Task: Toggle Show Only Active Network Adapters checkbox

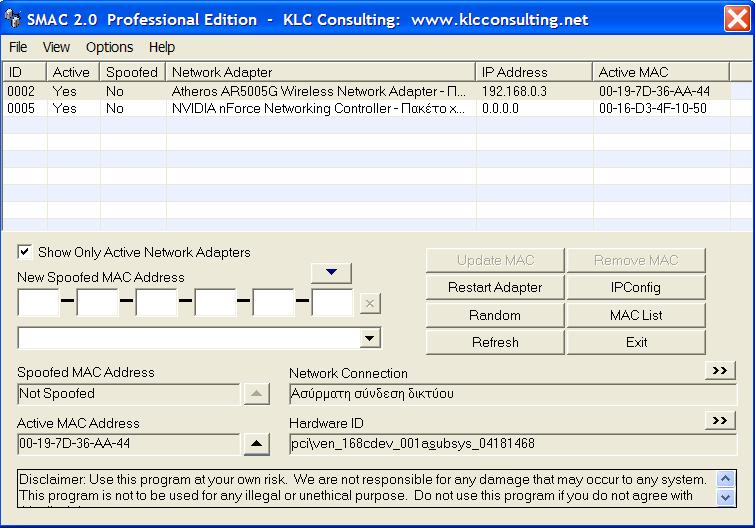Action: pyautogui.click(x=25, y=252)
